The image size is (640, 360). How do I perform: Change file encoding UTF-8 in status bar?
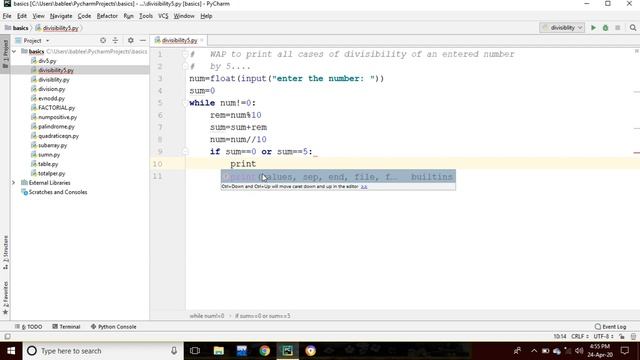click(x=603, y=336)
